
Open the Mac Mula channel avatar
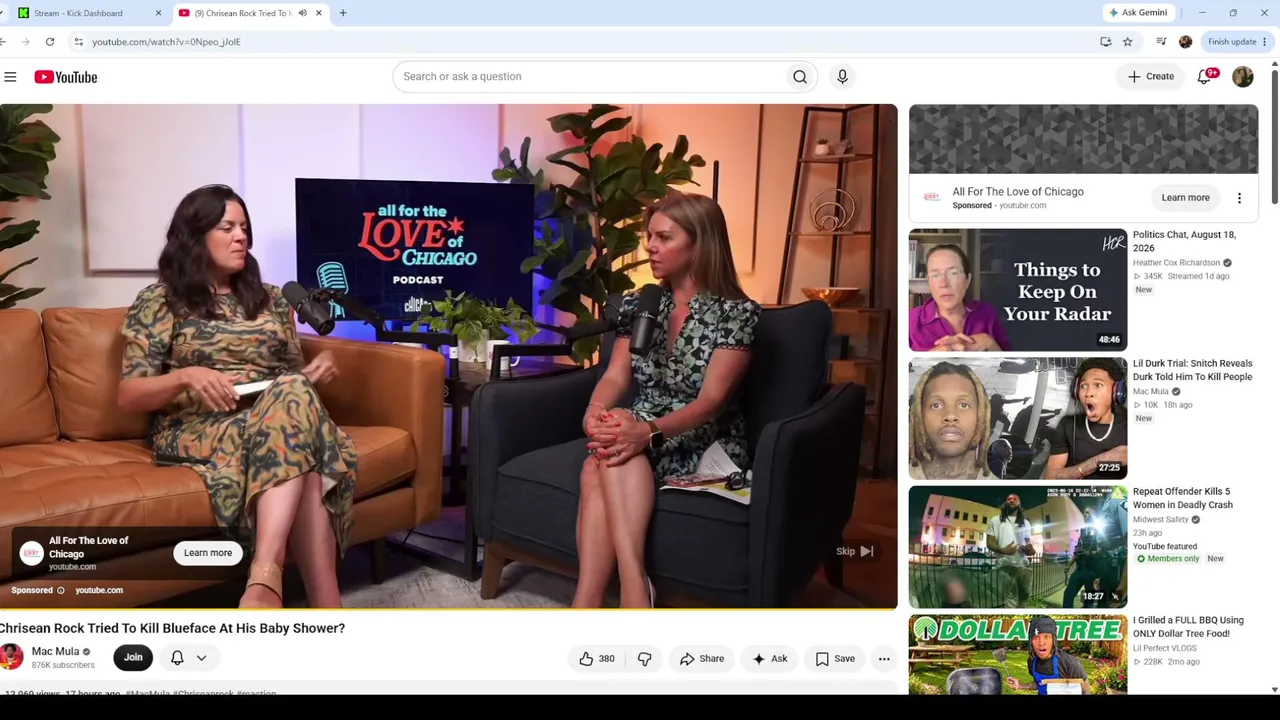click(11, 657)
